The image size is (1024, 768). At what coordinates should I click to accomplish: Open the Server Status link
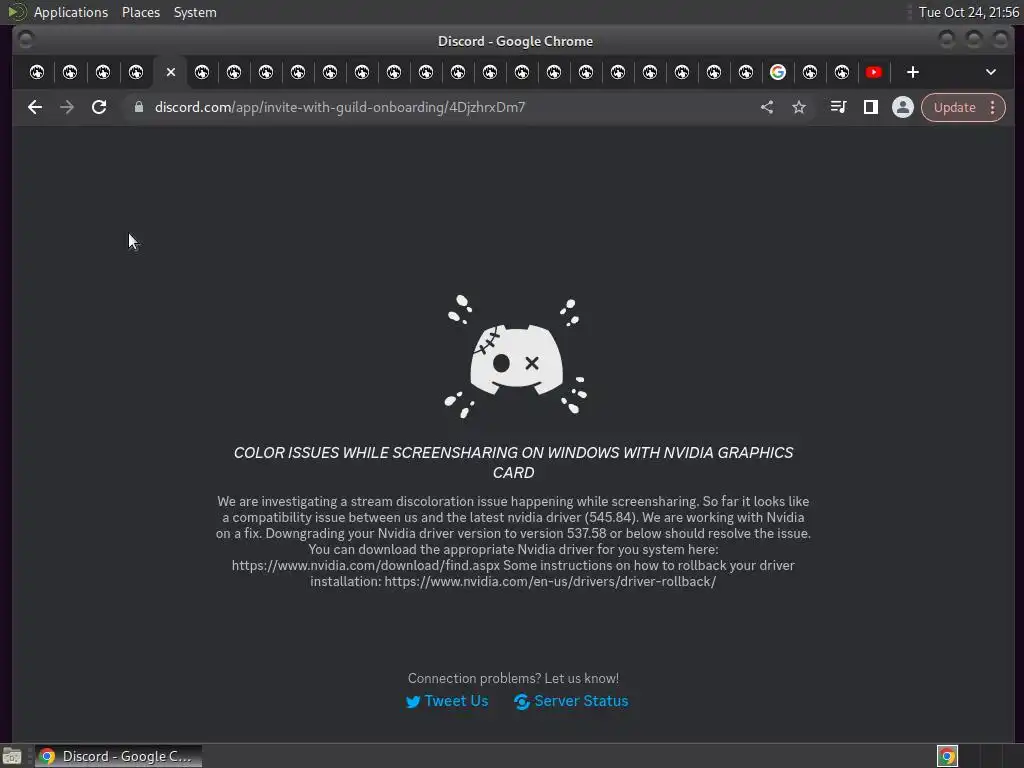(x=581, y=701)
